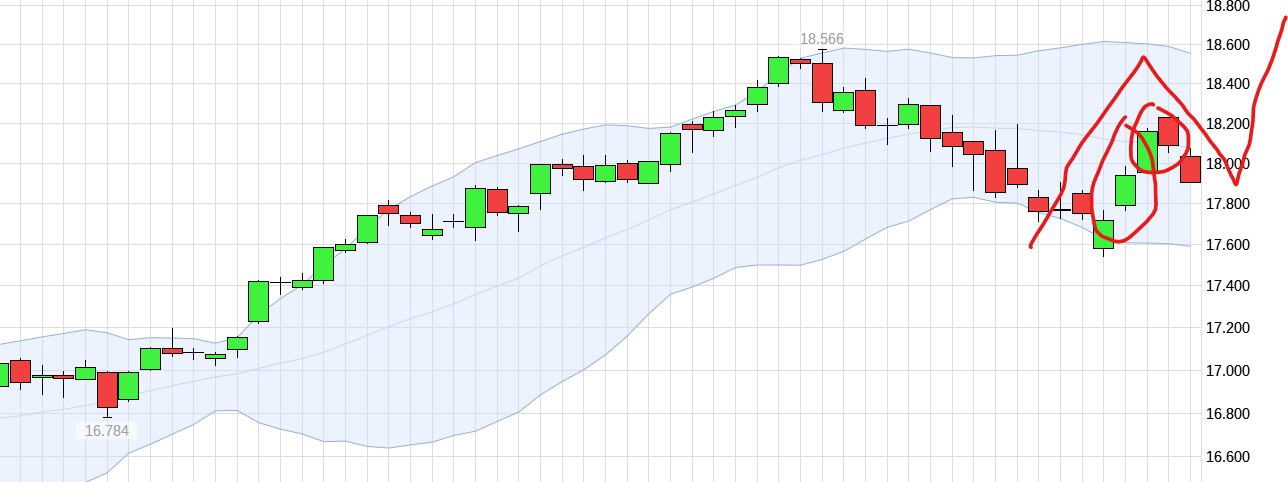The width and height of the screenshot is (1288, 482).
Task: Click the 18.566 high price label
Action: (821, 40)
